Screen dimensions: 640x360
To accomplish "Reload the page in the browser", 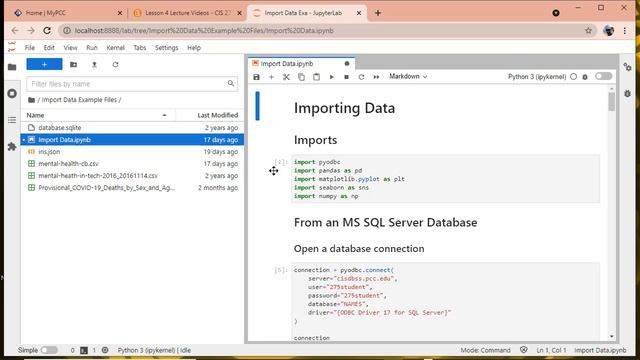I will 47,31.
